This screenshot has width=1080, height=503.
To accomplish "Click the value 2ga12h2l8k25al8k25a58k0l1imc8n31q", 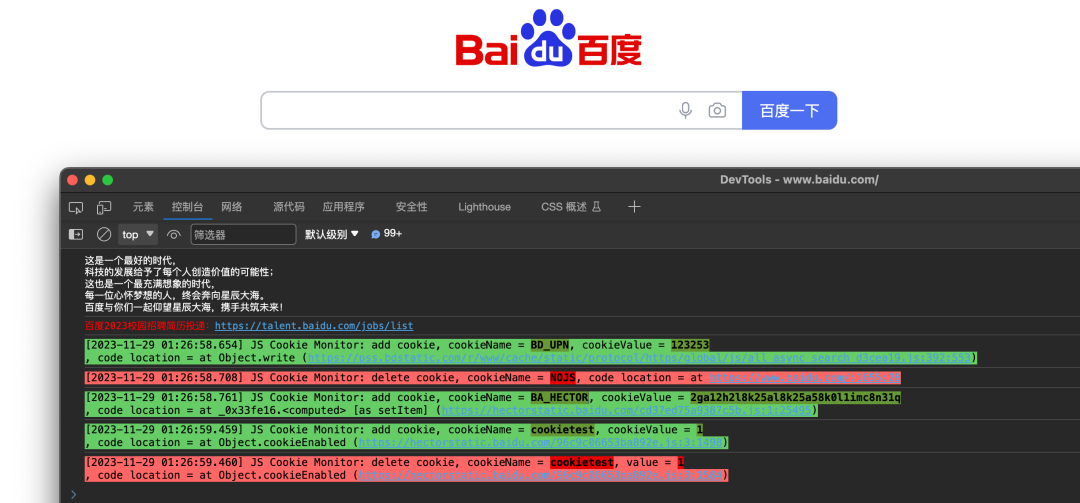I will [796, 398].
